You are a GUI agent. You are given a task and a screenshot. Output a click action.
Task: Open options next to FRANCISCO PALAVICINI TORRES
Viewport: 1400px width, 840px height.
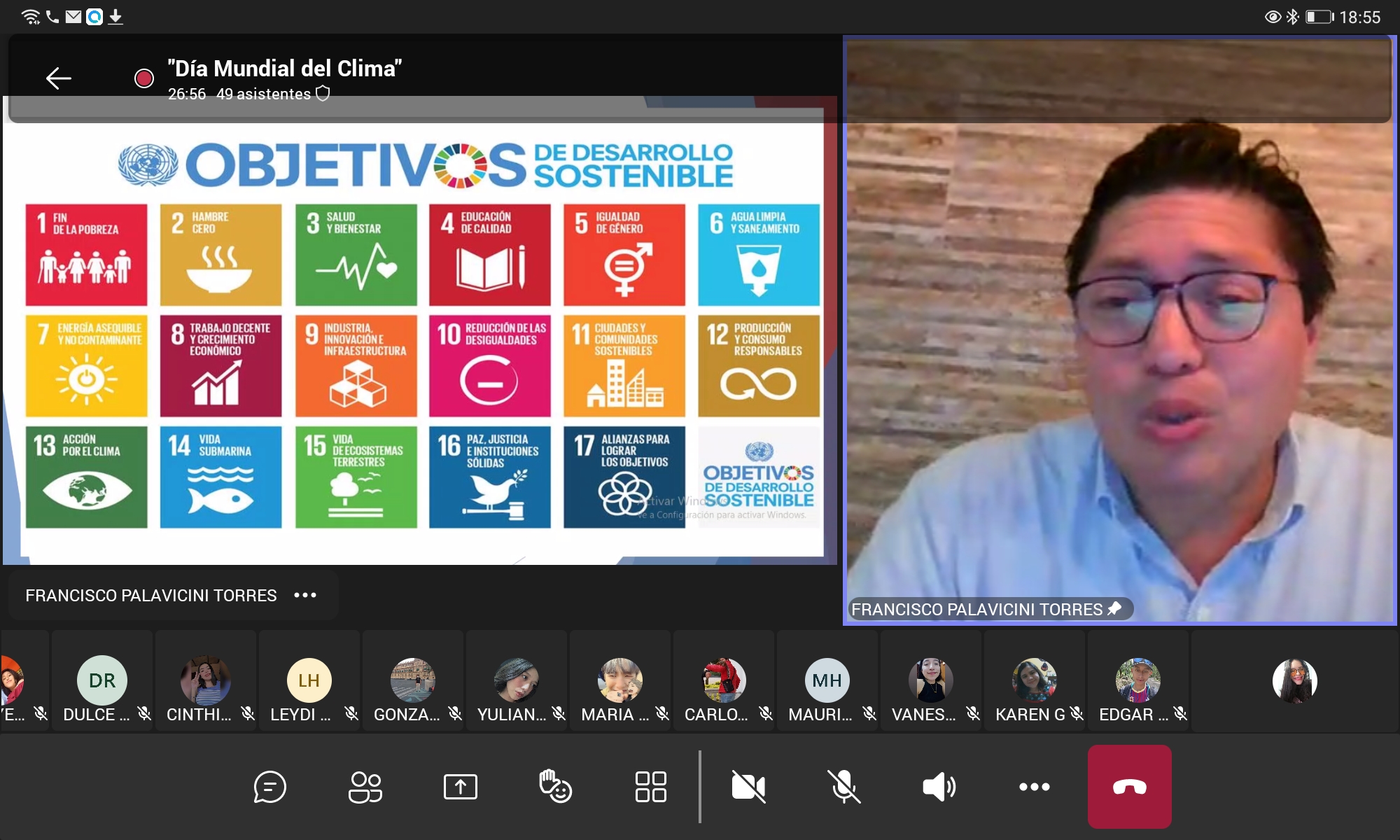[x=305, y=595]
